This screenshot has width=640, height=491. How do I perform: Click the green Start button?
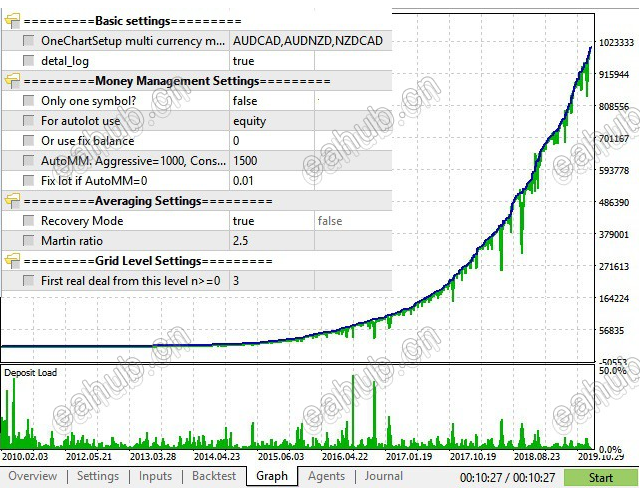601,478
